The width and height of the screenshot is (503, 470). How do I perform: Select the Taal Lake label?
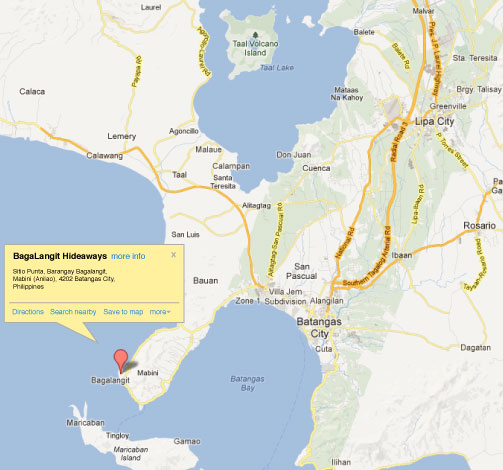pyautogui.click(x=277, y=68)
